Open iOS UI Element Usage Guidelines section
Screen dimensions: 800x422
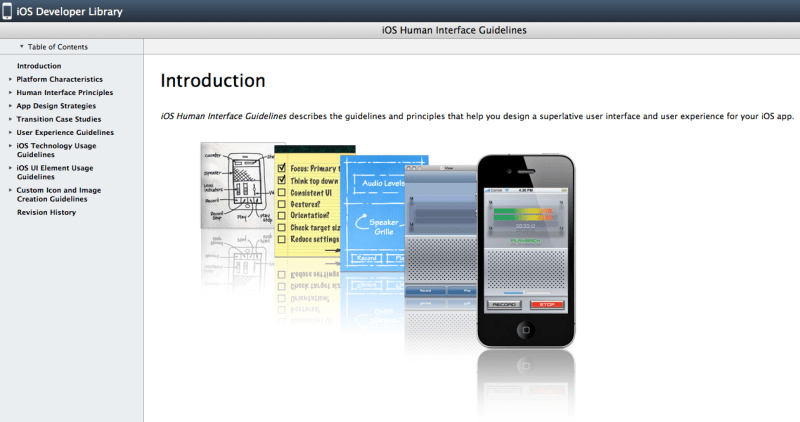point(55,172)
